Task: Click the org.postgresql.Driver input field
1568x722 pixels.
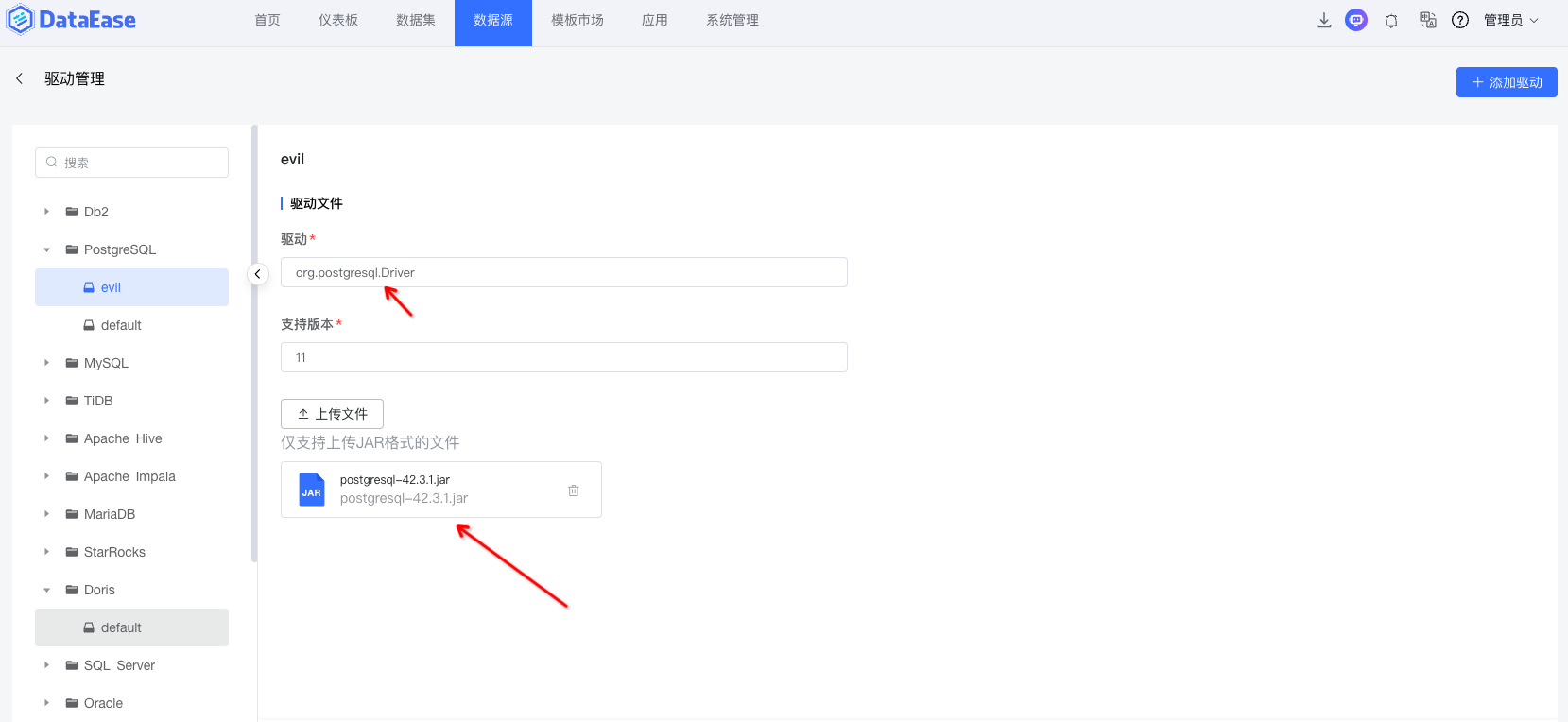Action: [563, 273]
